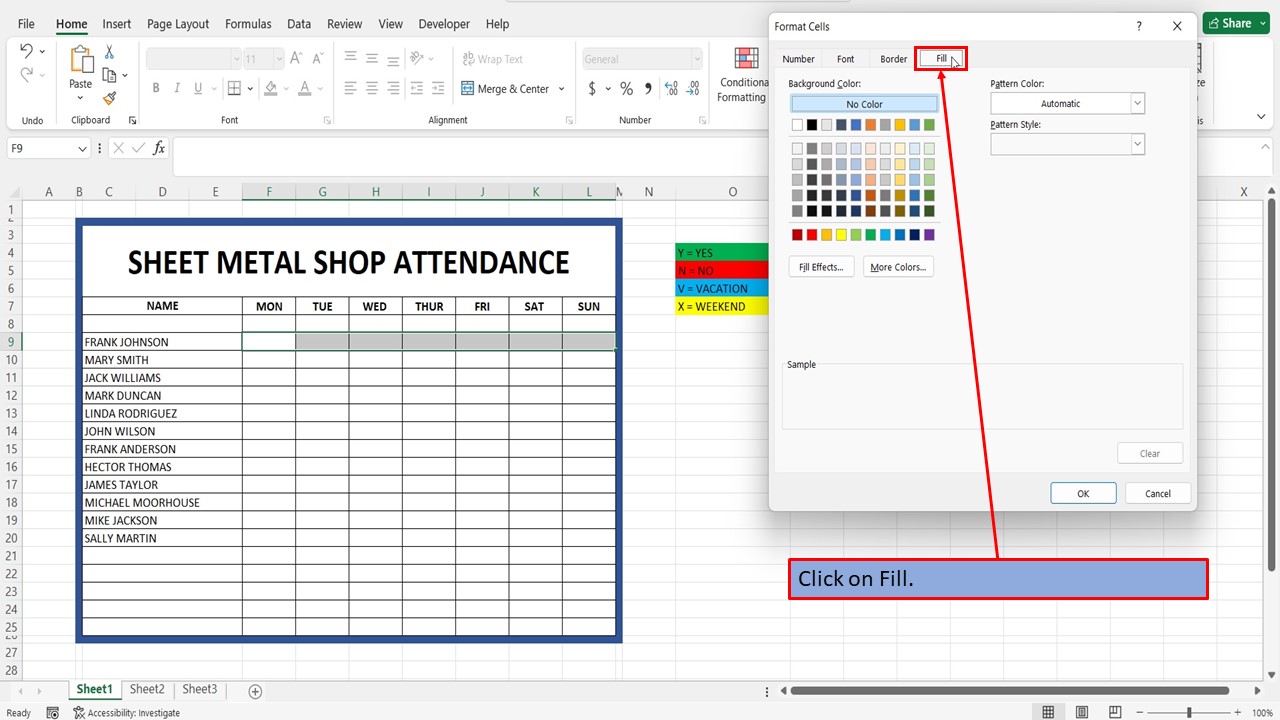Viewport: 1280px width, 720px height.
Task: Switch to the Border tab in Format Cells
Action: coord(893,59)
